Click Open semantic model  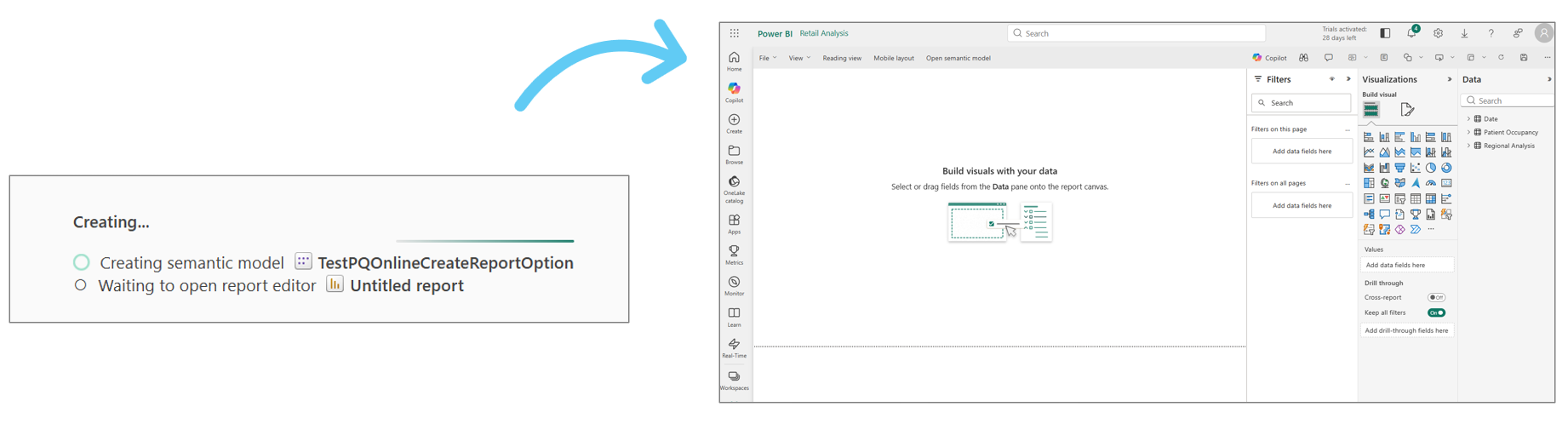(x=959, y=58)
